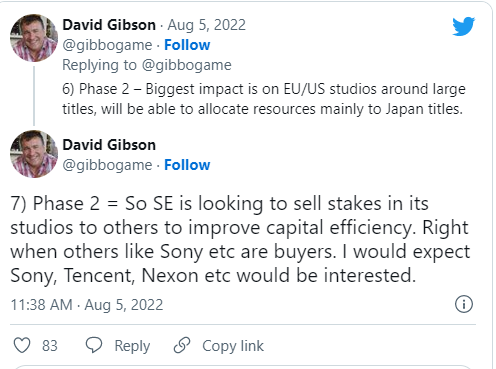Click the 83 likes count

click(50, 346)
